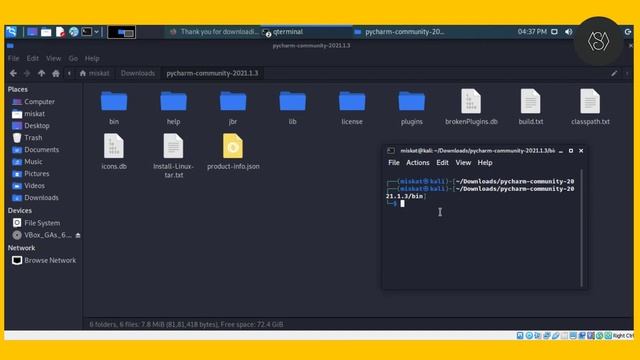
Task: Open the file manager View menu
Action: tap(53, 58)
